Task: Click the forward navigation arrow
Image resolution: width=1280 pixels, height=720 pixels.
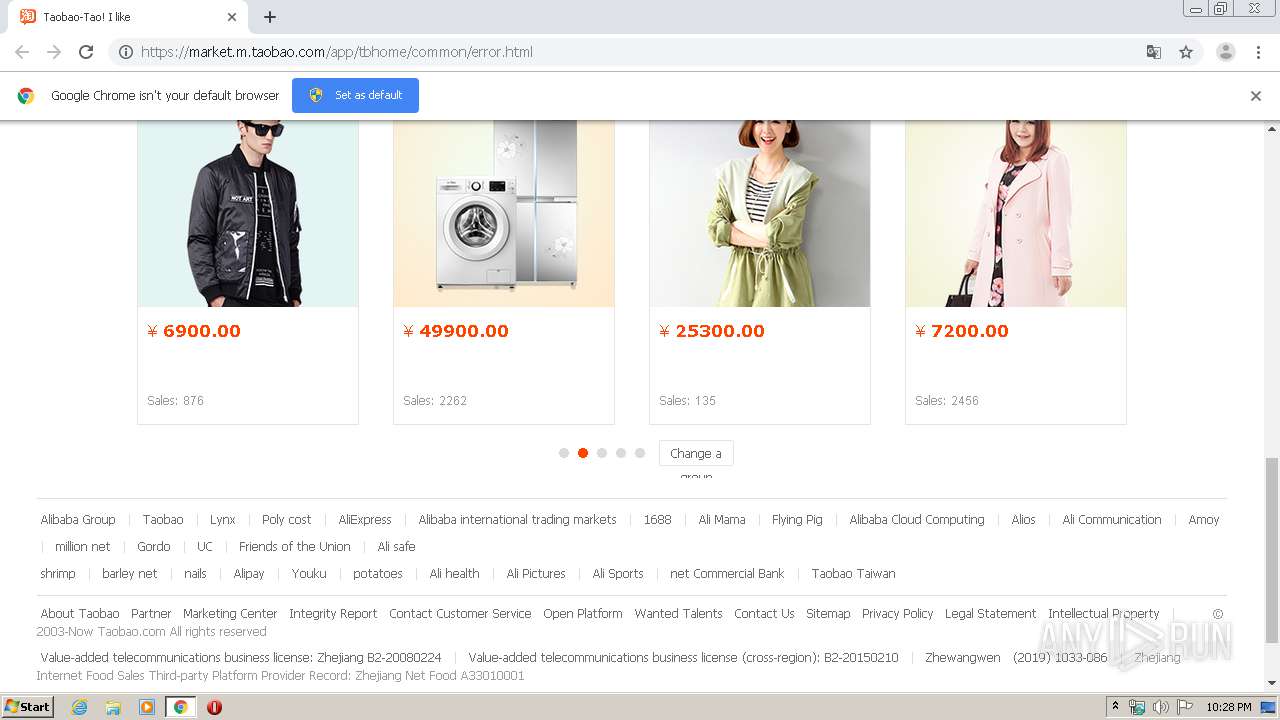Action: pos(54,52)
